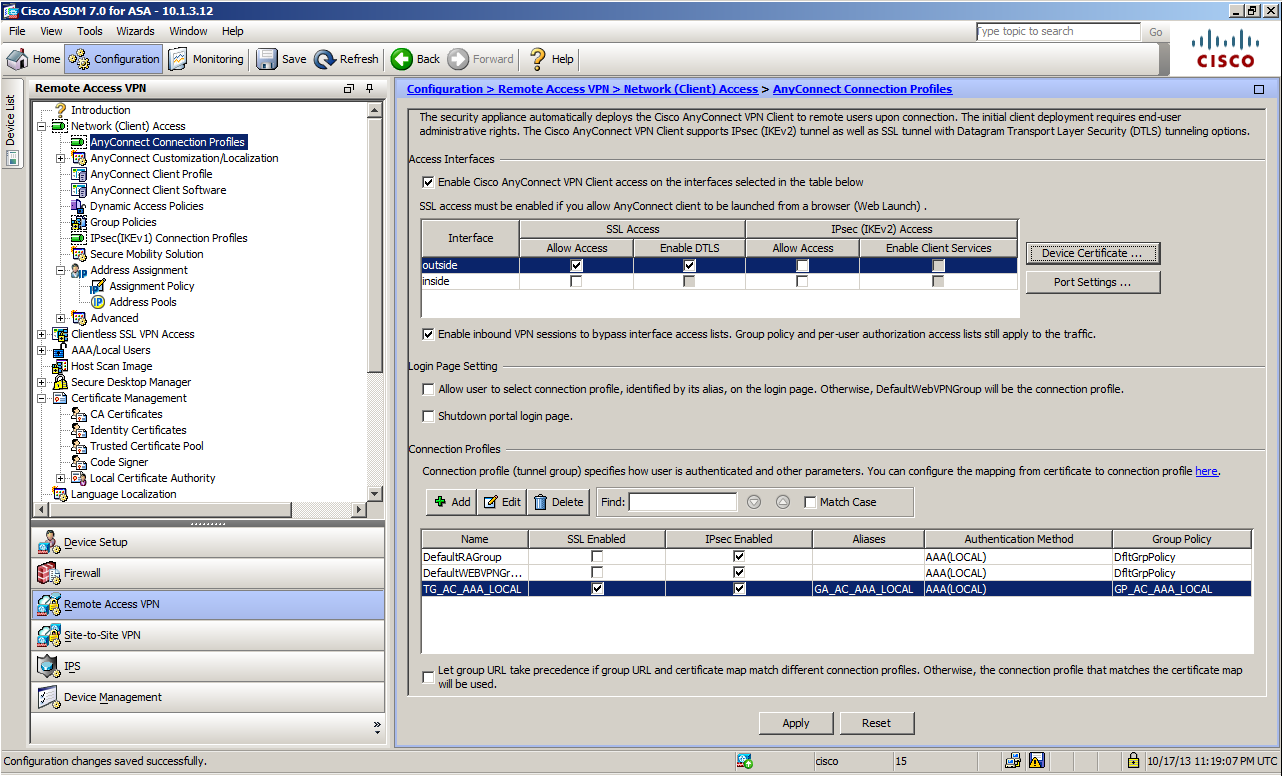1282x776 pixels.
Task: Click Device Certificate button
Action: pos(1092,253)
